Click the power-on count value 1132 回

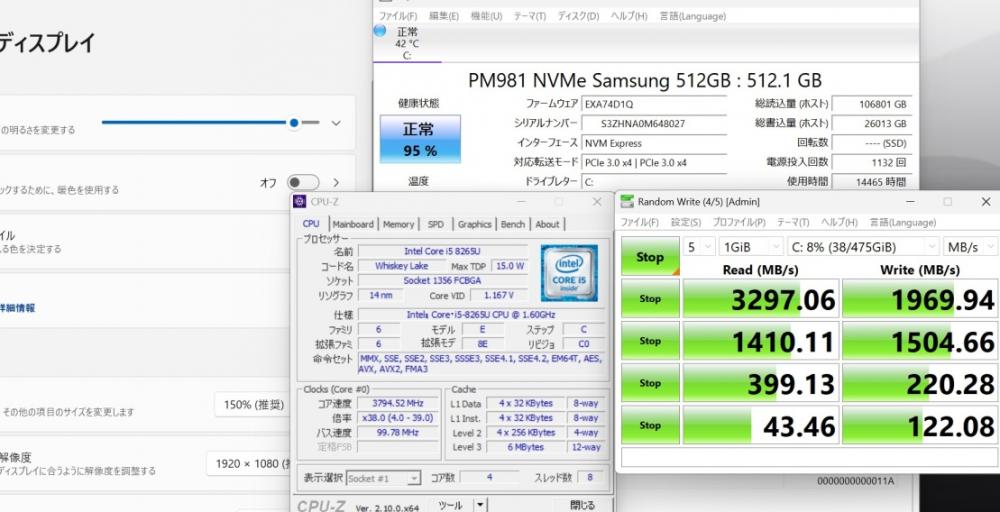point(872,162)
